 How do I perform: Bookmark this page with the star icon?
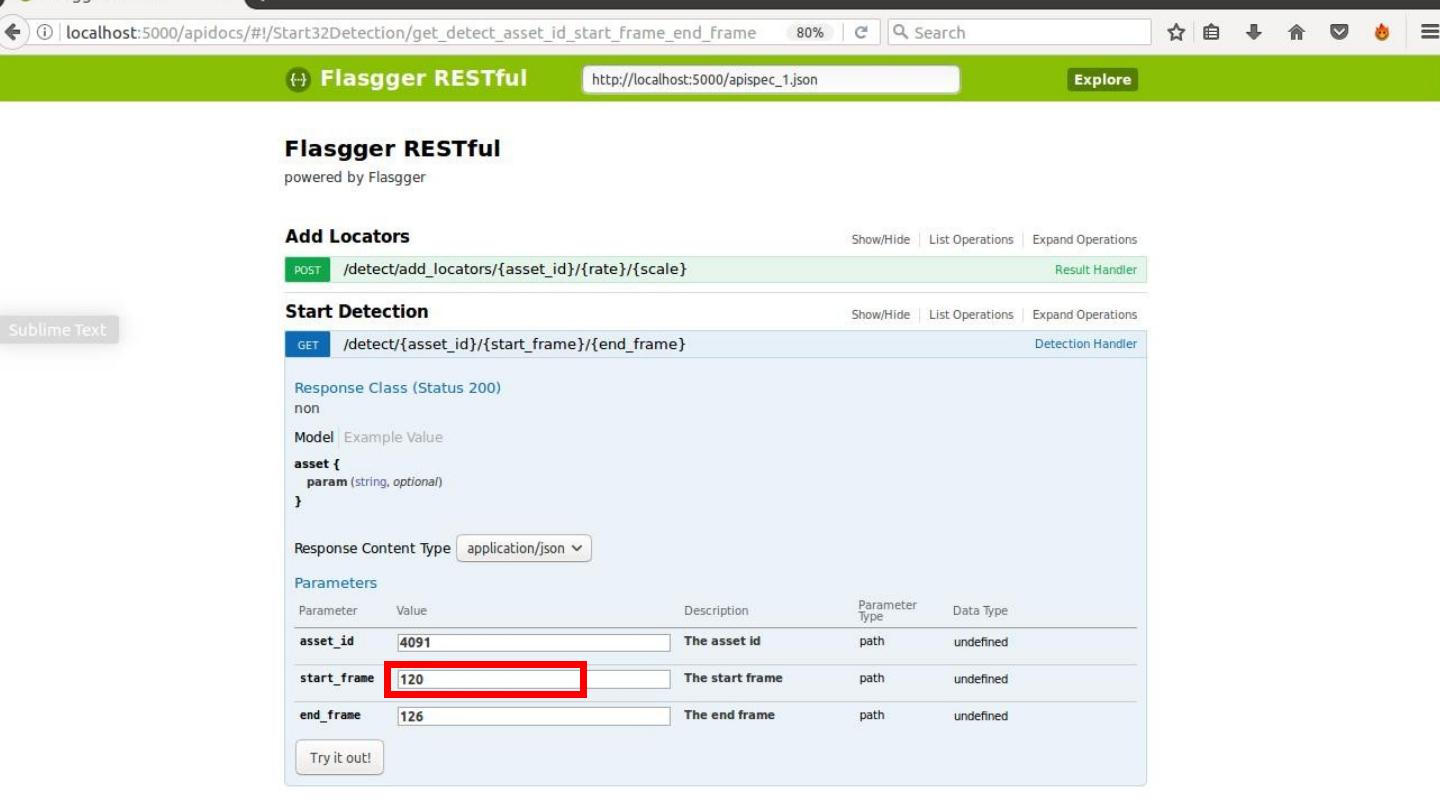click(1176, 32)
